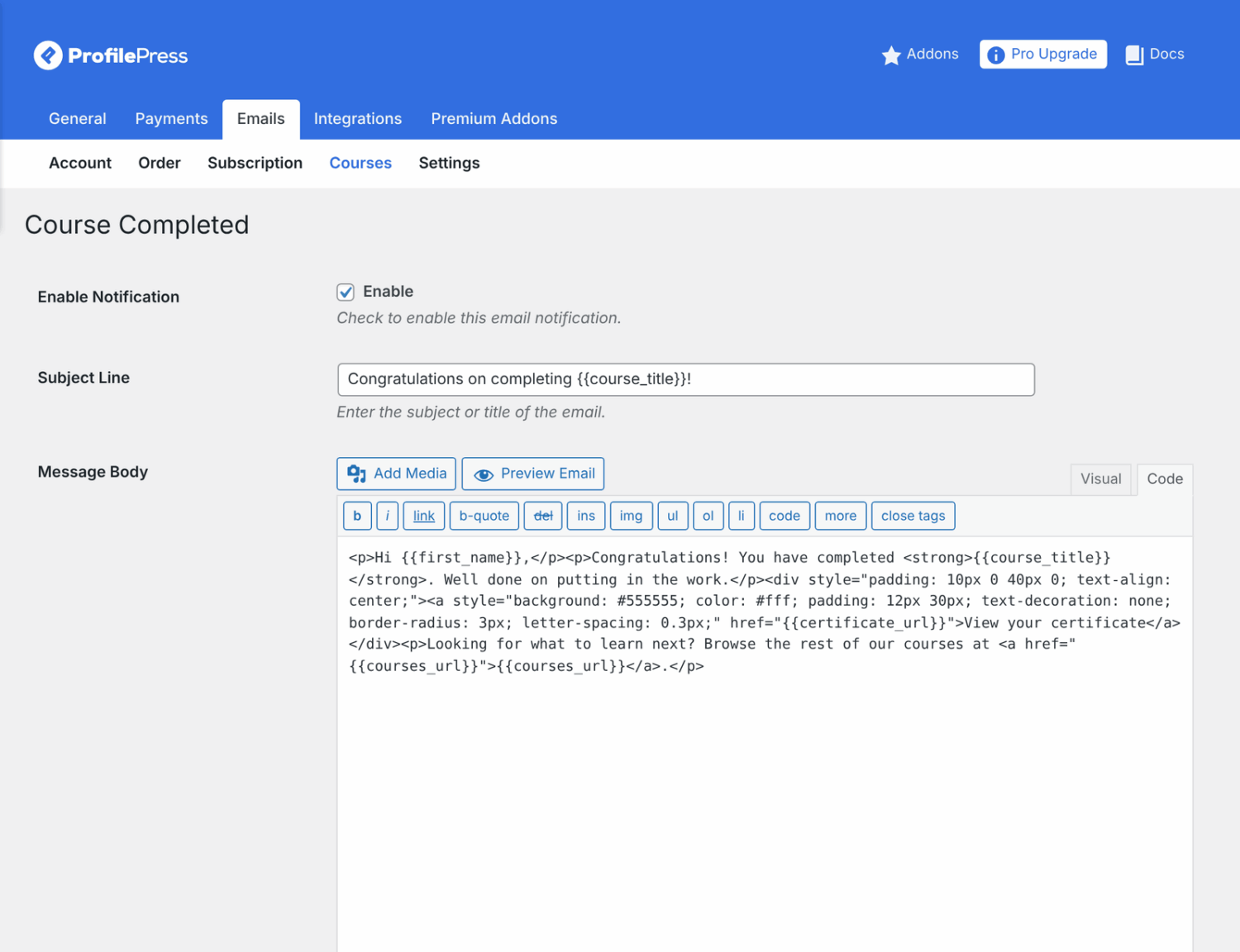Click inside the message body code editor
1240x952 pixels.
pos(765,744)
